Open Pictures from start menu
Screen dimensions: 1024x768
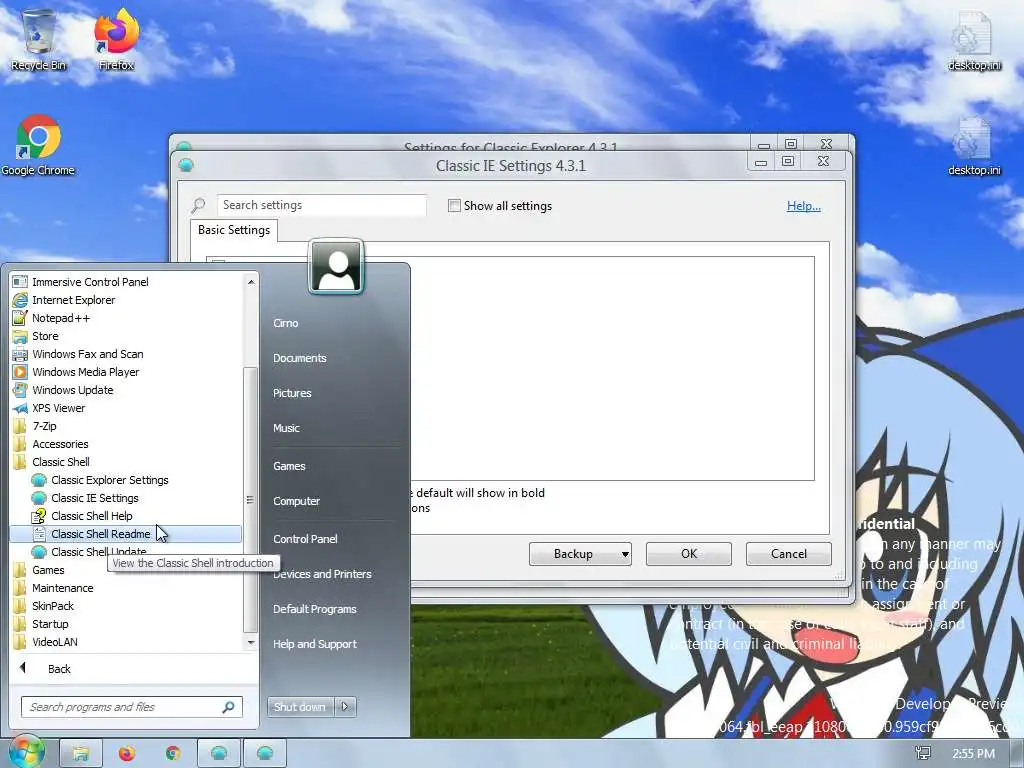pyautogui.click(x=292, y=393)
